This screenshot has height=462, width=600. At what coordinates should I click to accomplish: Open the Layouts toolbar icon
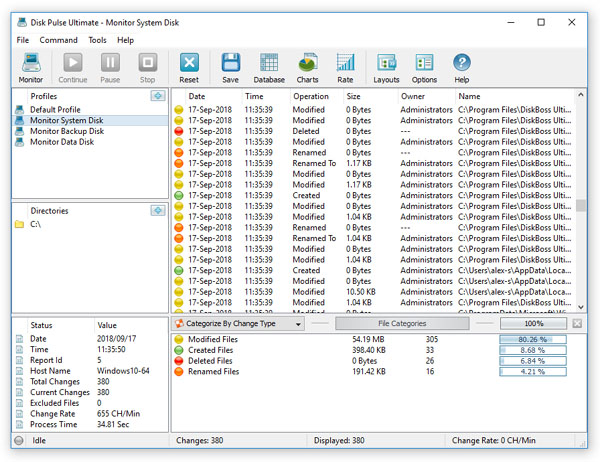[386, 63]
